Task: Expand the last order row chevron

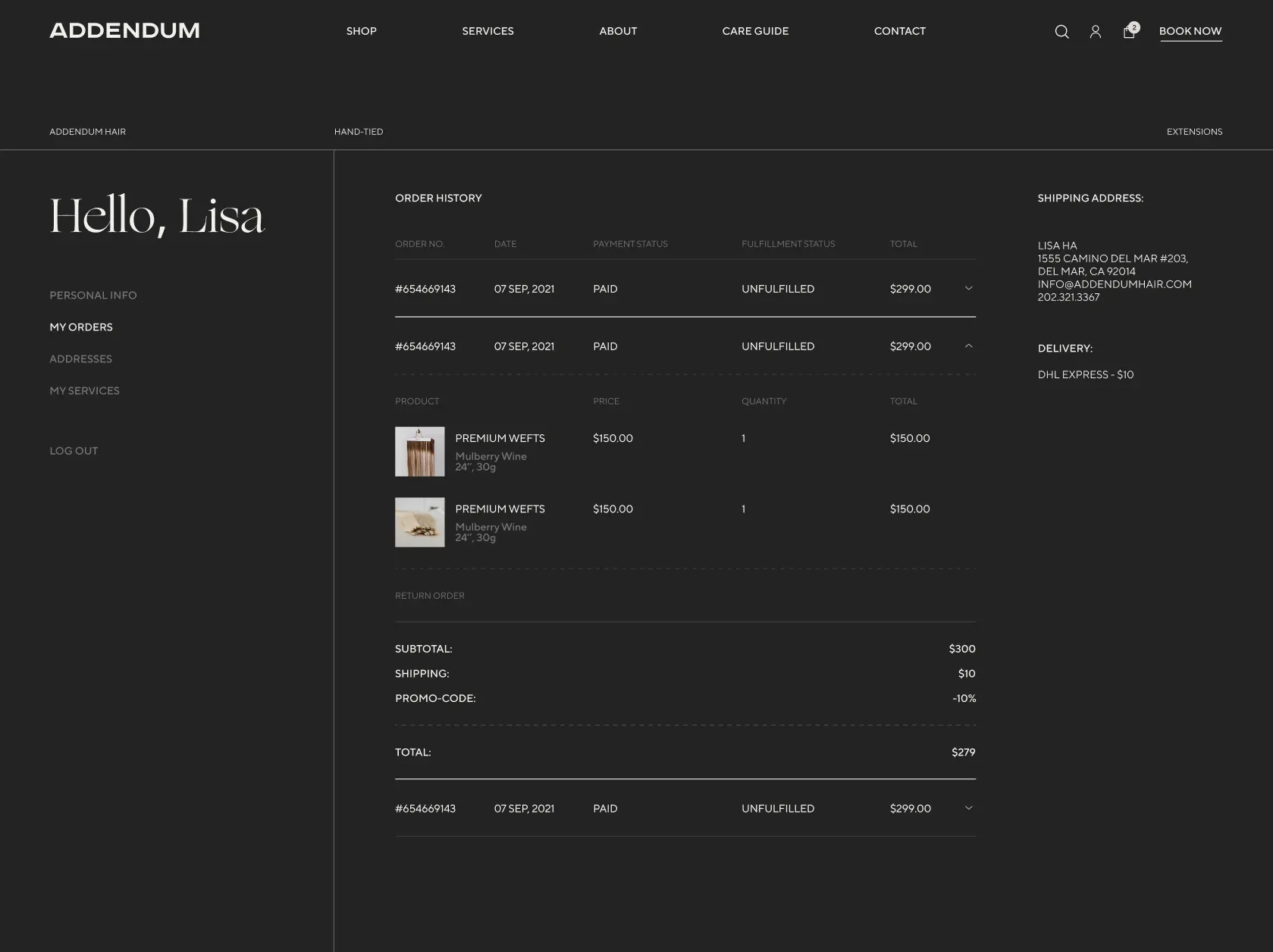Action: [x=968, y=809]
